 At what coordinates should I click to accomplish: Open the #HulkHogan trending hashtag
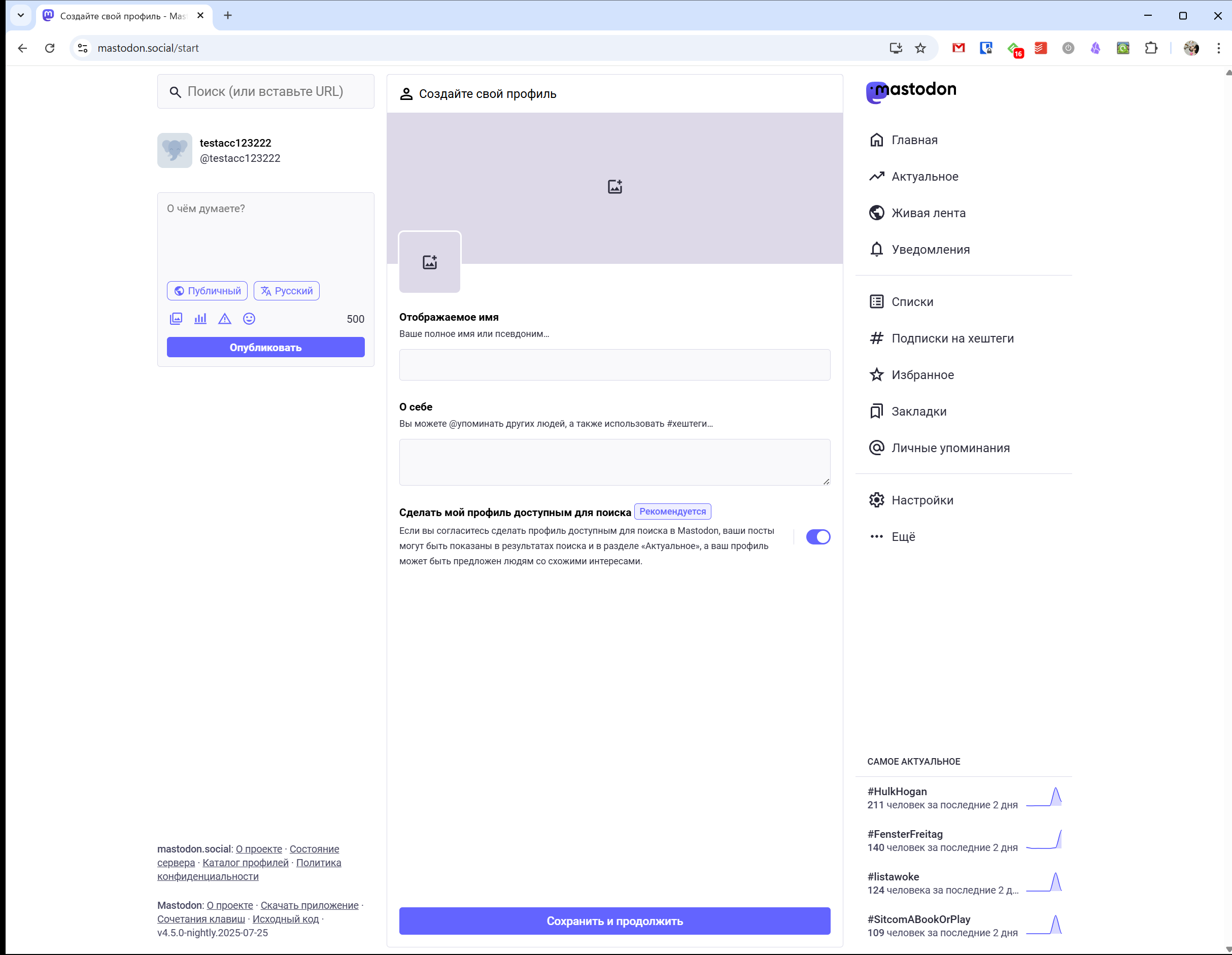(897, 792)
